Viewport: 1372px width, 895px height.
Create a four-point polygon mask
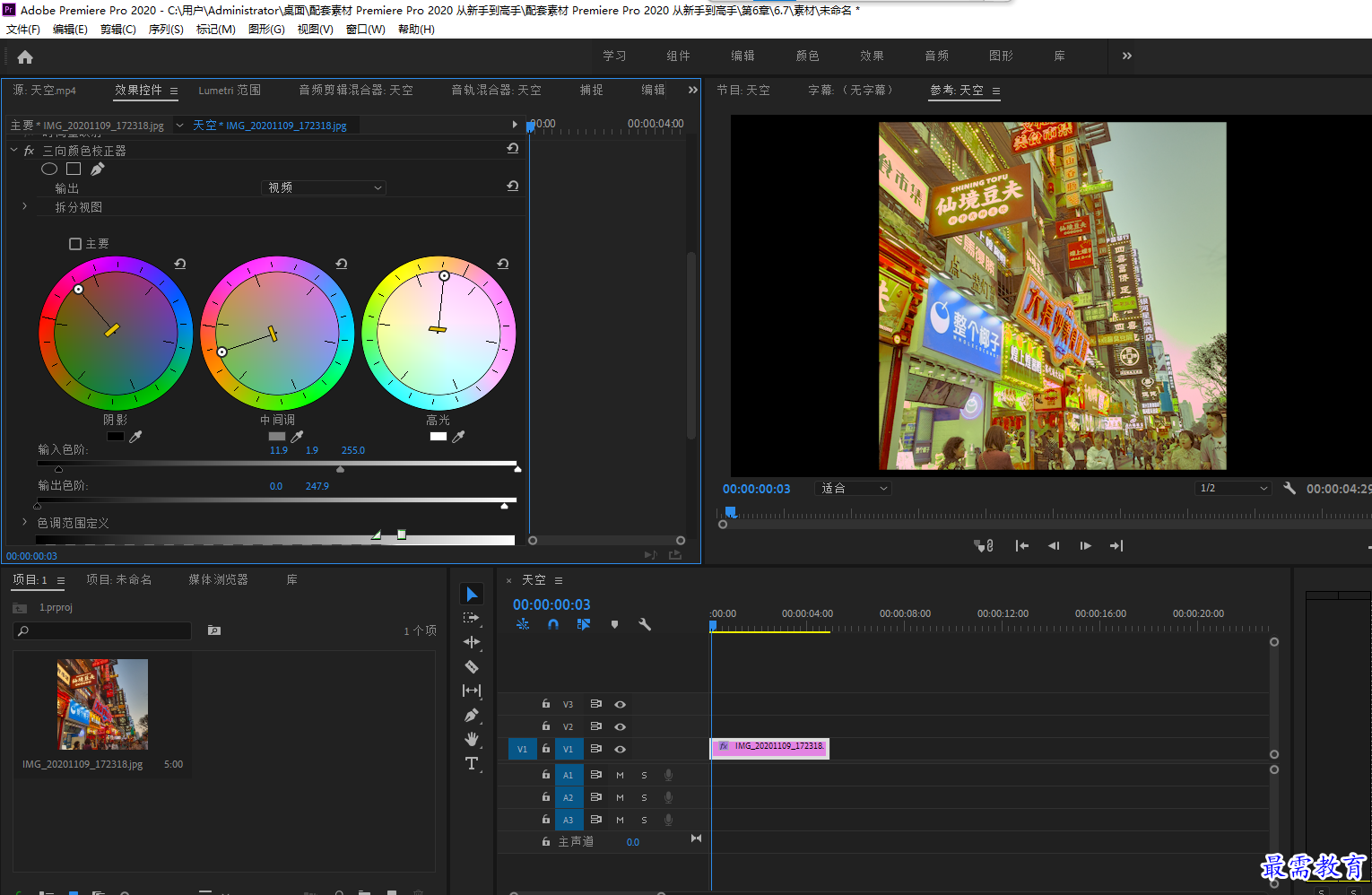coord(74,169)
